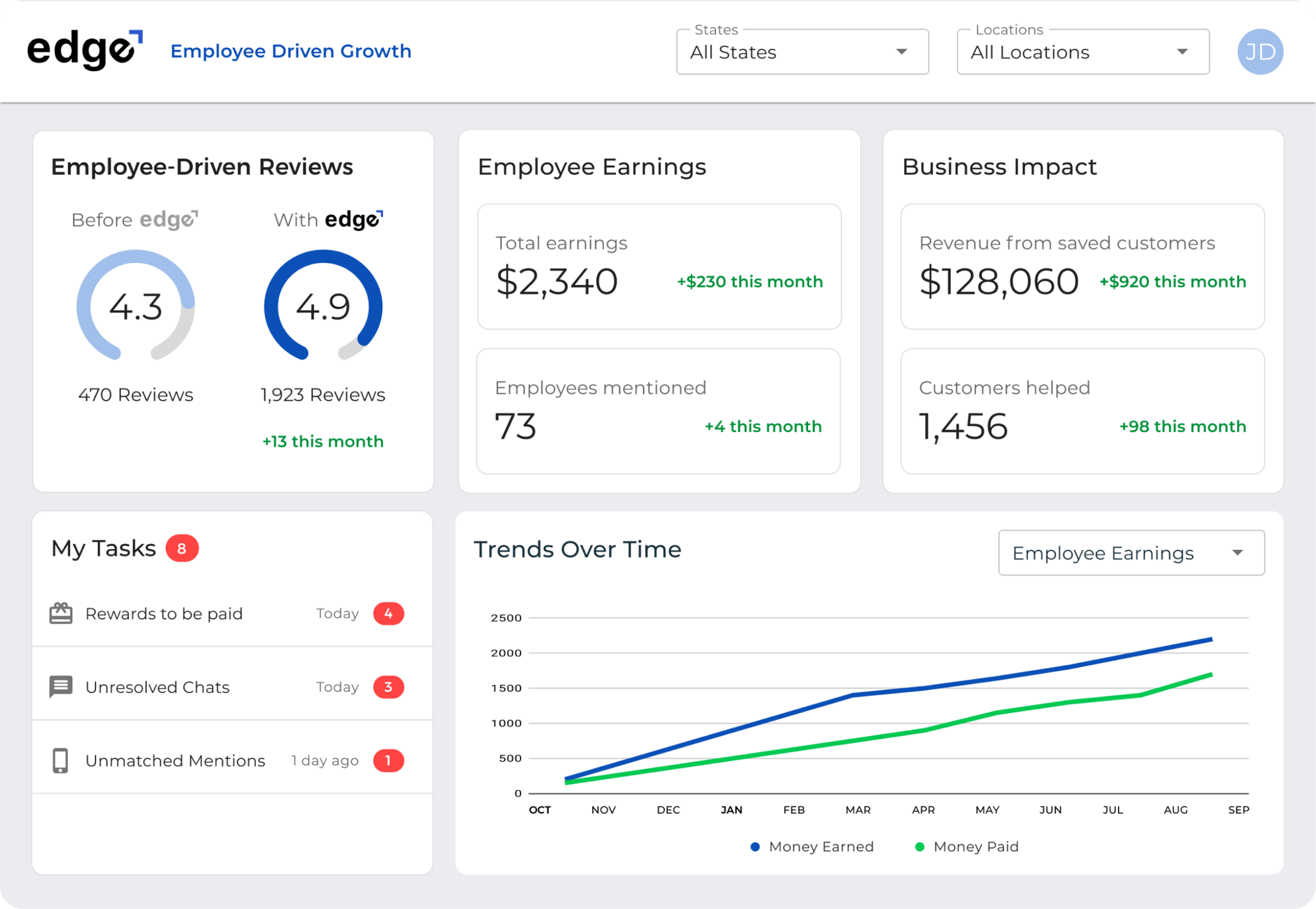Click the Business Impact heading
The width and height of the screenshot is (1316, 909).
(1000, 167)
